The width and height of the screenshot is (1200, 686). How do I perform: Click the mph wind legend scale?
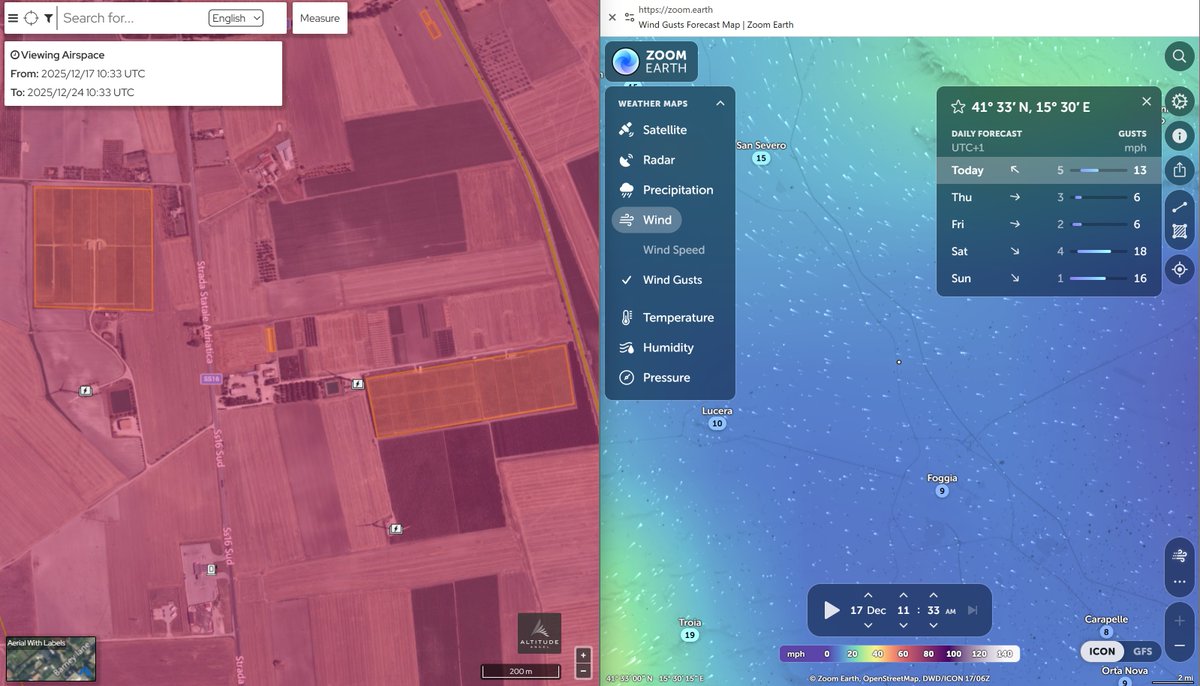tap(901, 654)
